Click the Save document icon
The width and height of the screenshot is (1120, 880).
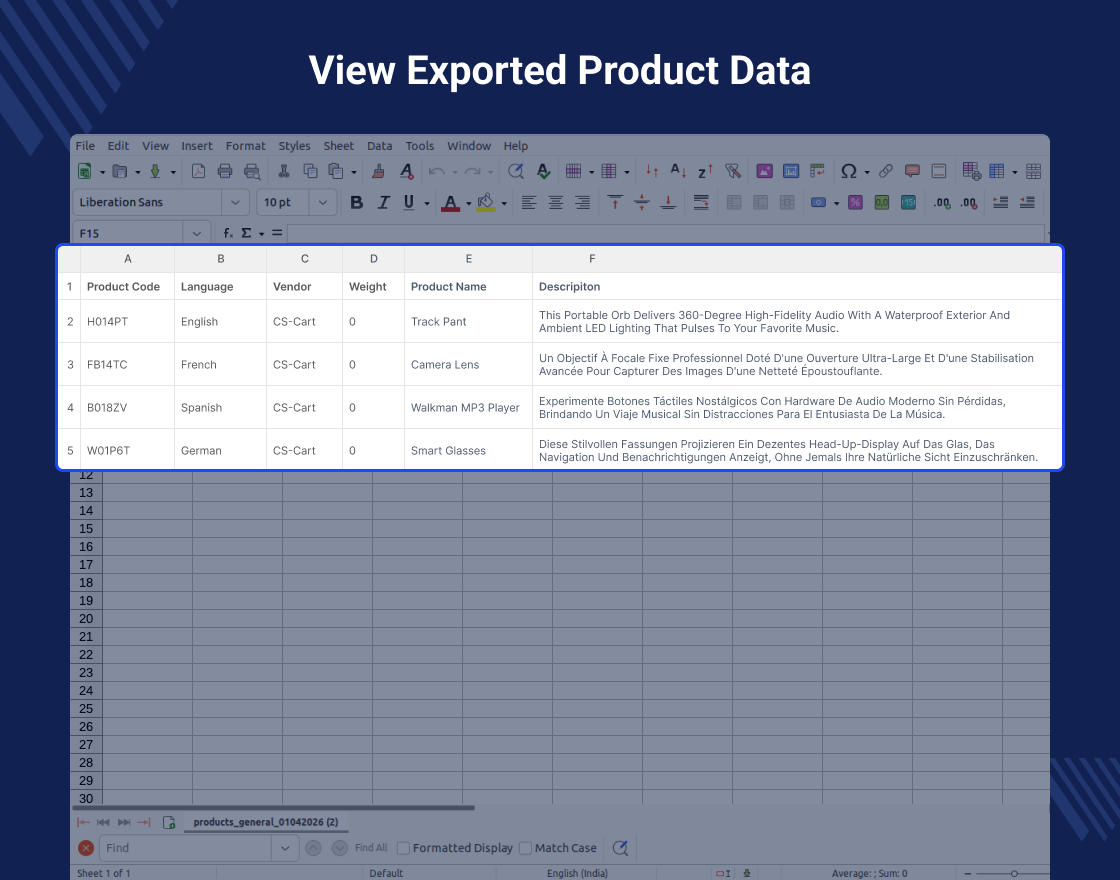[155, 171]
